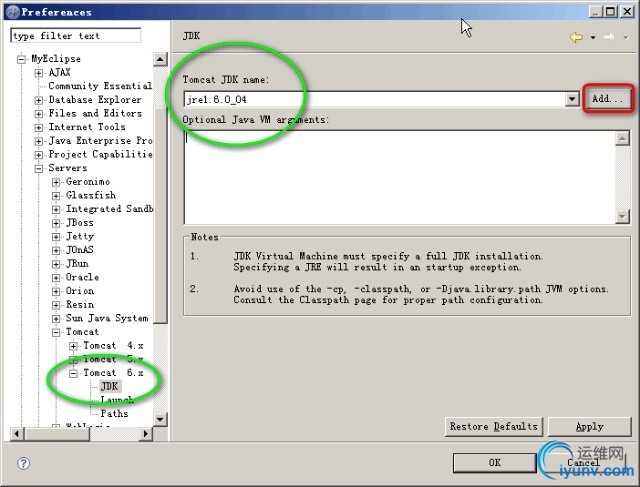Expand the JBoss server node
The width and height of the screenshot is (640, 487).
[x=56, y=223]
